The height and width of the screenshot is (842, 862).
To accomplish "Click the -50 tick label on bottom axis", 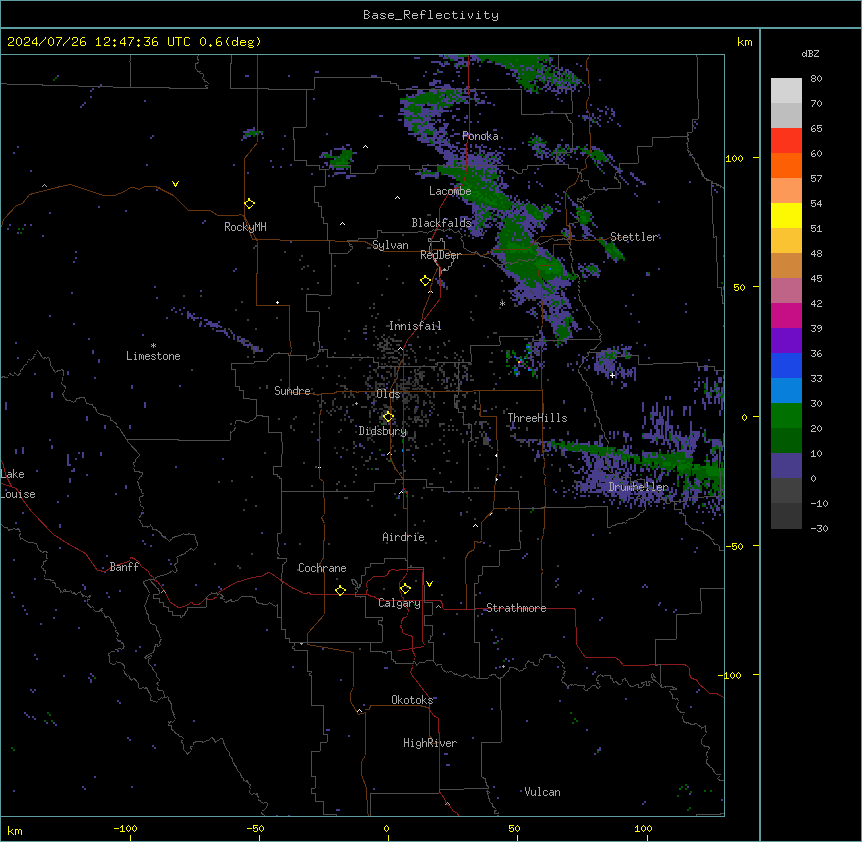I will (x=255, y=828).
